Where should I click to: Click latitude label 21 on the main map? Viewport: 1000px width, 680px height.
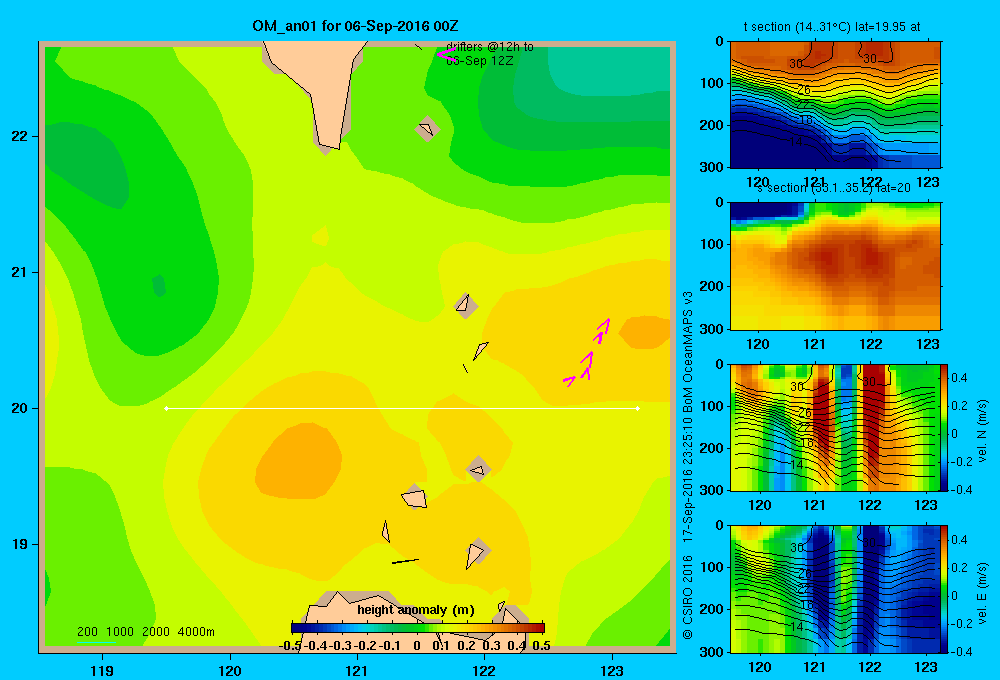[20, 272]
